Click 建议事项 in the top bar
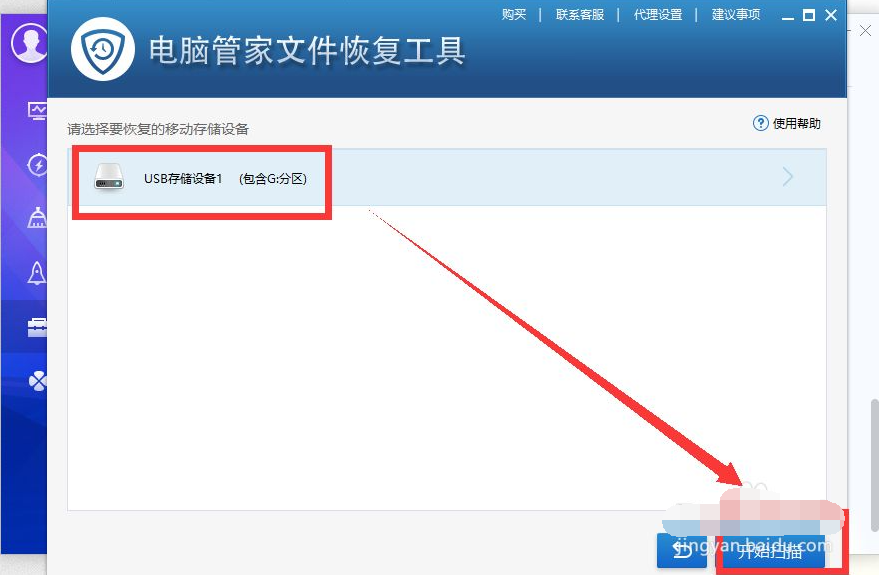The width and height of the screenshot is (879, 575). tap(735, 14)
